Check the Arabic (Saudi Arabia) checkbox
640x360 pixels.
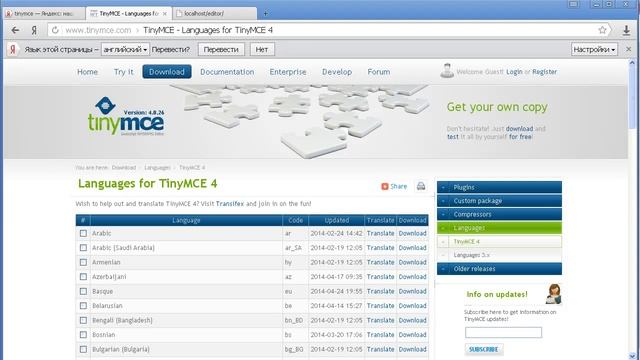point(83,248)
